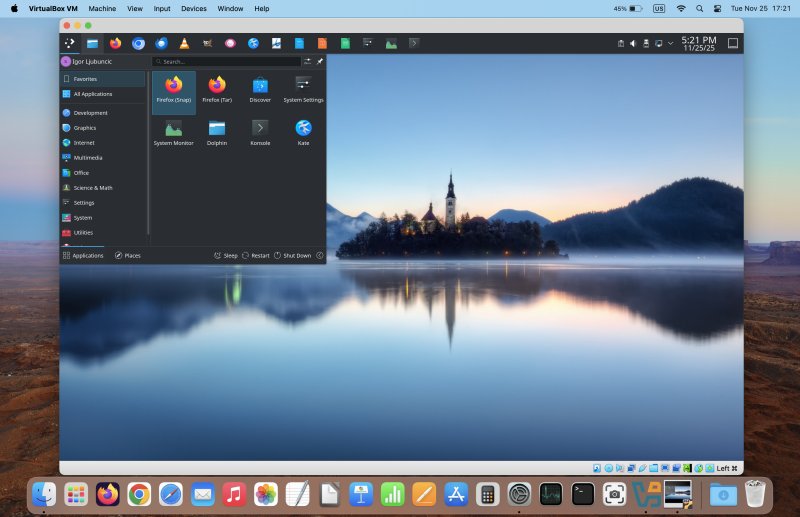Screen dimensions: 800x517
Task: Open Dolphin file manager in favorites grid
Action: (x=217, y=131)
